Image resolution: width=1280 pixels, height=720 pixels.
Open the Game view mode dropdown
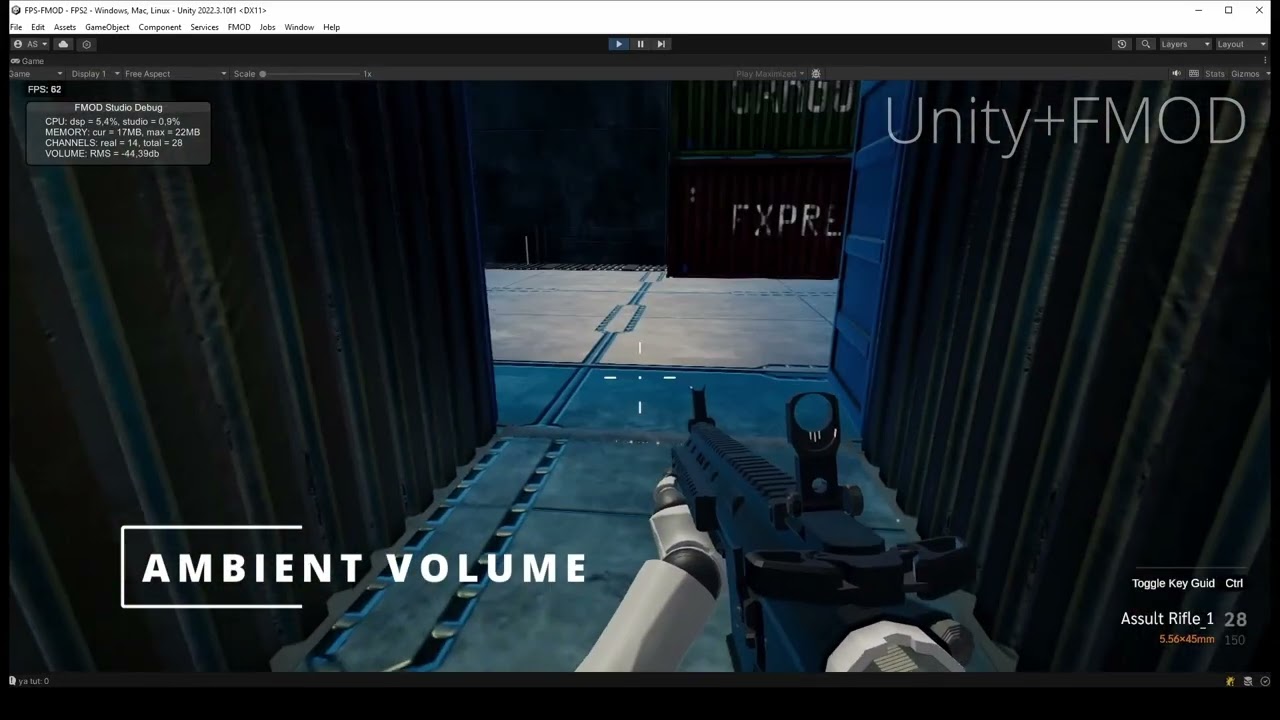(36, 74)
